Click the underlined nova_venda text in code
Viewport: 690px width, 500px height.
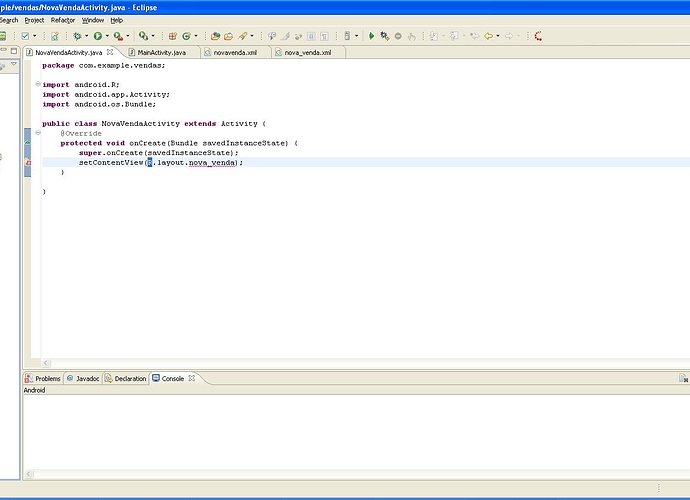211,162
